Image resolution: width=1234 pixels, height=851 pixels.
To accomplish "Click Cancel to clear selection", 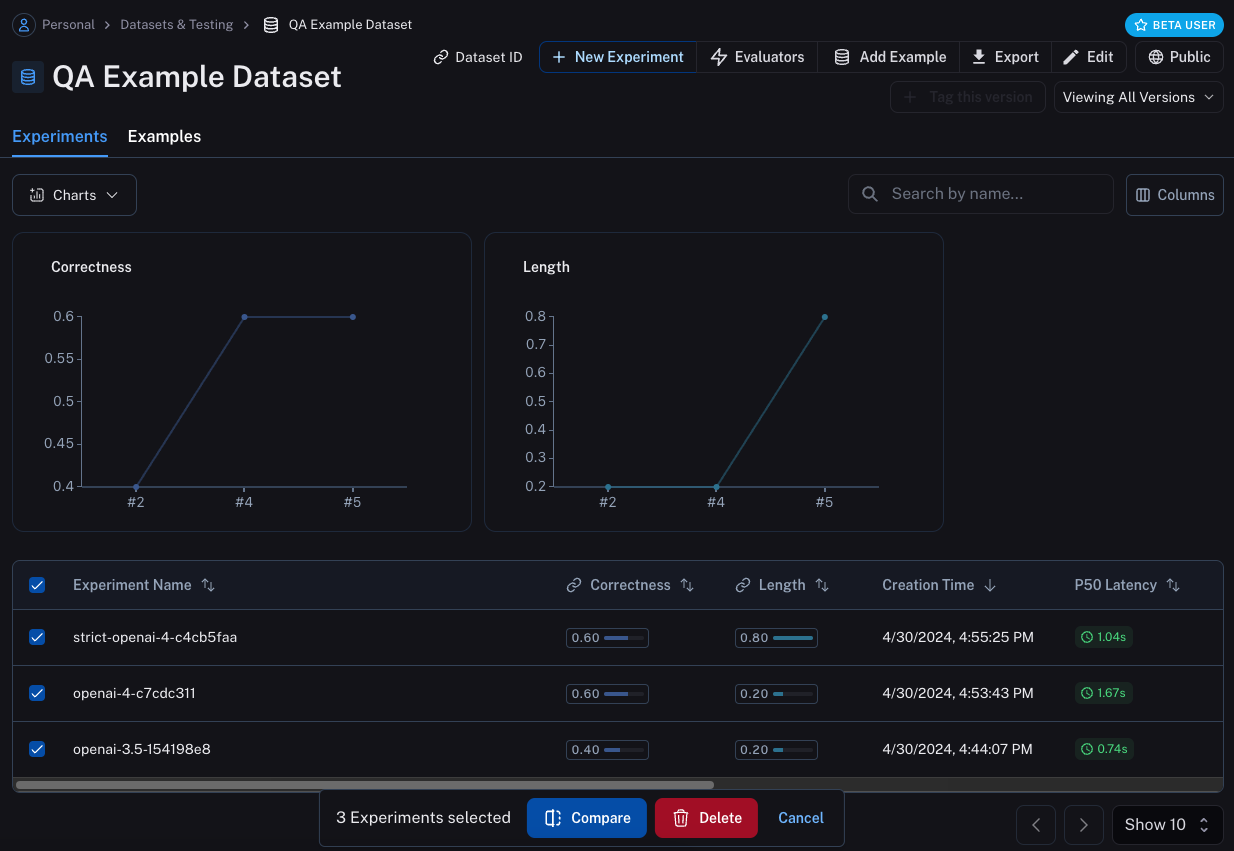I will pyautogui.click(x=800, y=818).
